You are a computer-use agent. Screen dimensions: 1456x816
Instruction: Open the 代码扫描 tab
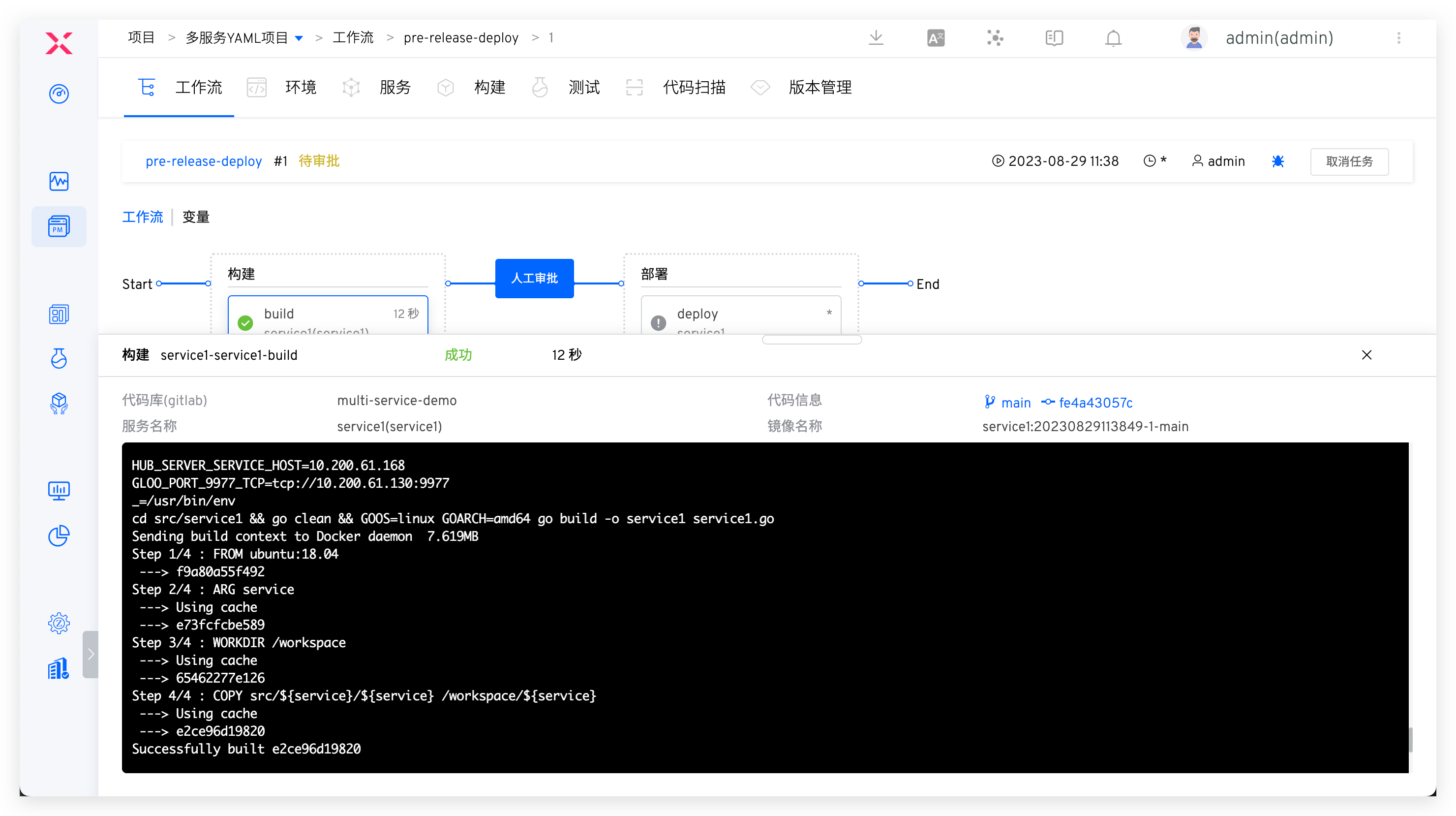pos(694,87)
